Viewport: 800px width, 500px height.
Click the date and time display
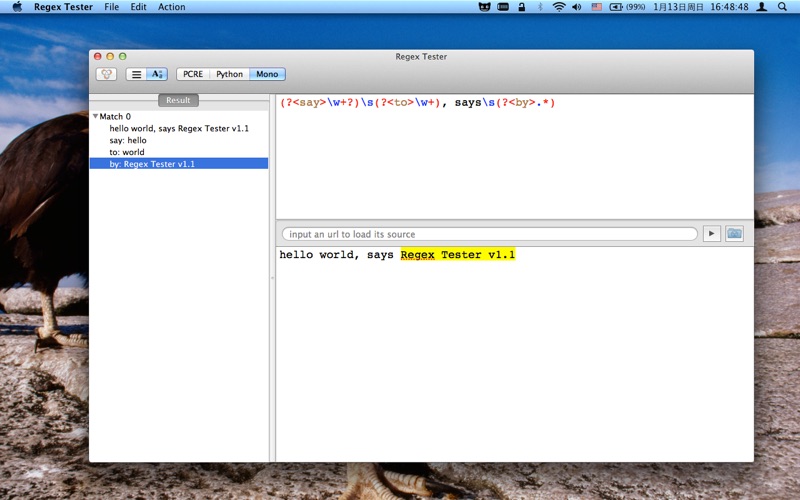coord(701,7)
